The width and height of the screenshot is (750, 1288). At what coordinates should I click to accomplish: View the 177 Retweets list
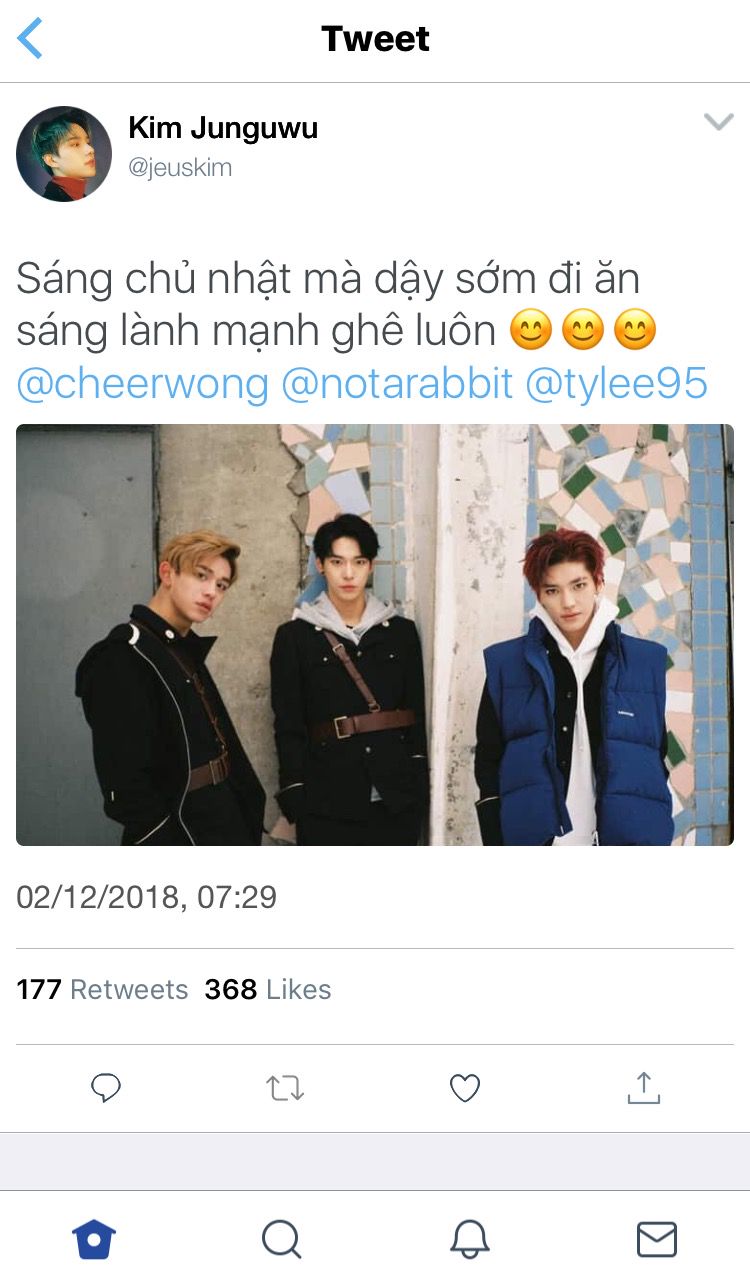coord(102,989)
